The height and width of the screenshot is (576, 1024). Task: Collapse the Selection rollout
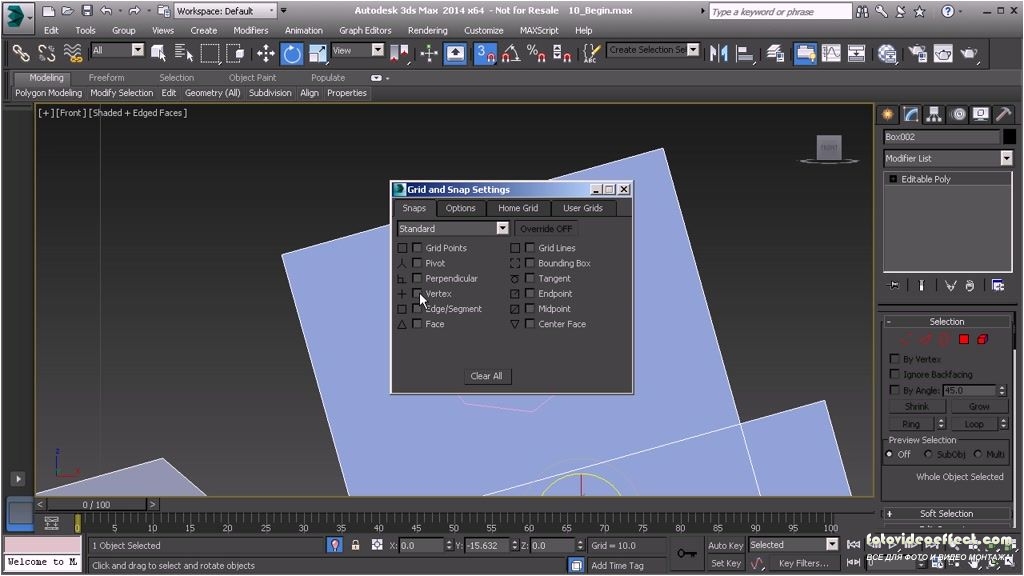coord(946,321)
